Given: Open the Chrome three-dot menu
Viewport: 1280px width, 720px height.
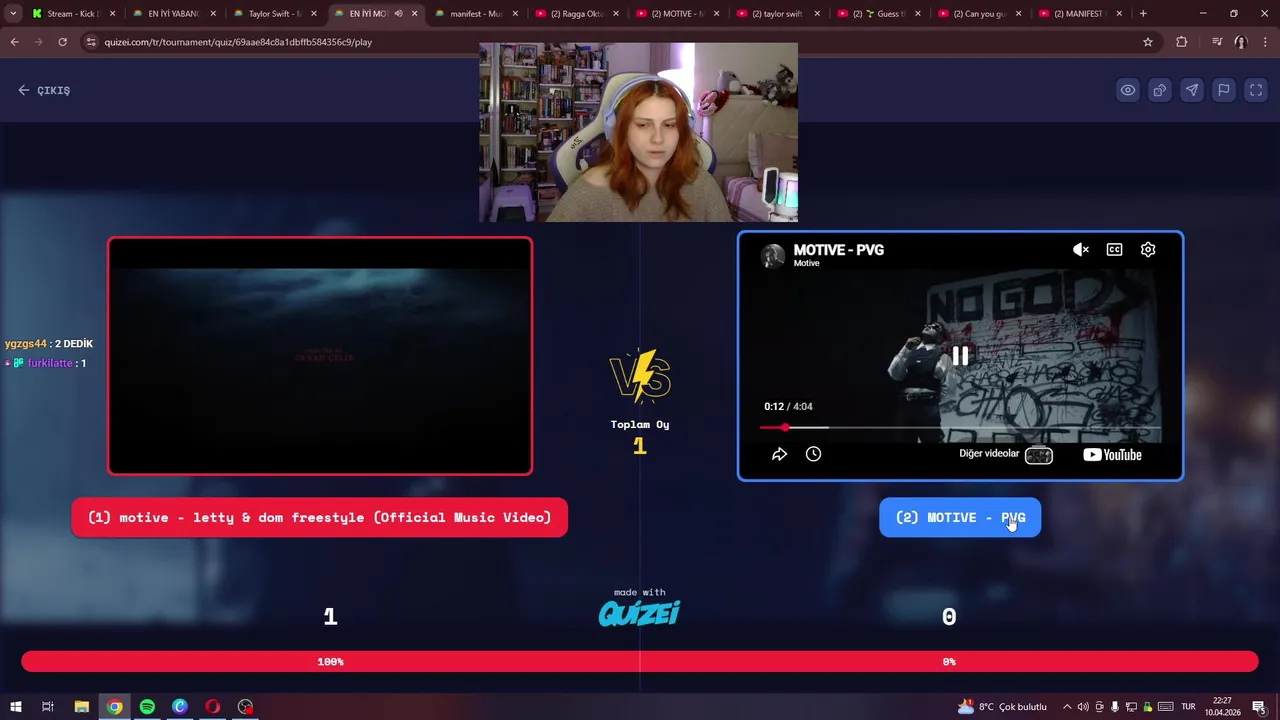Looking at the screenshot, I should (x=1264, y=42).
